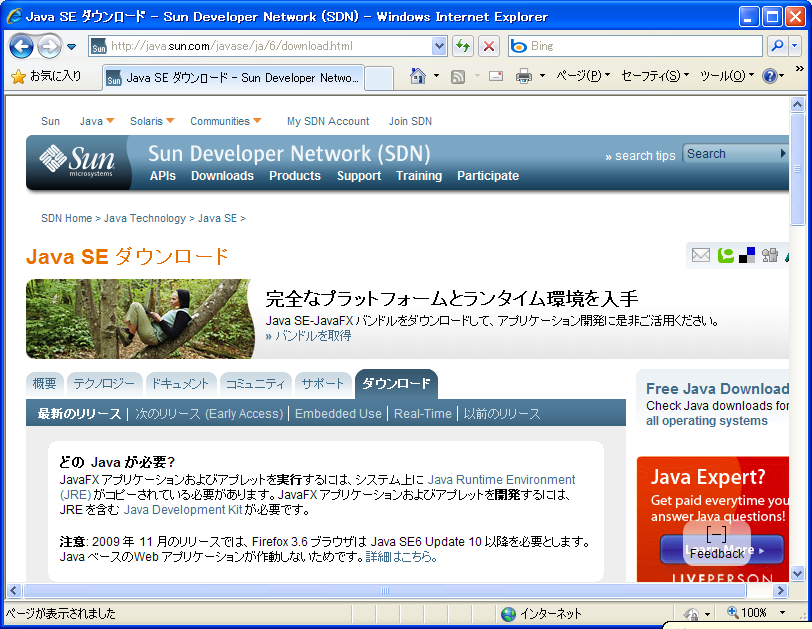Show more toolbar commands via » chevron

pyautogui.click(x=800, y=68)
